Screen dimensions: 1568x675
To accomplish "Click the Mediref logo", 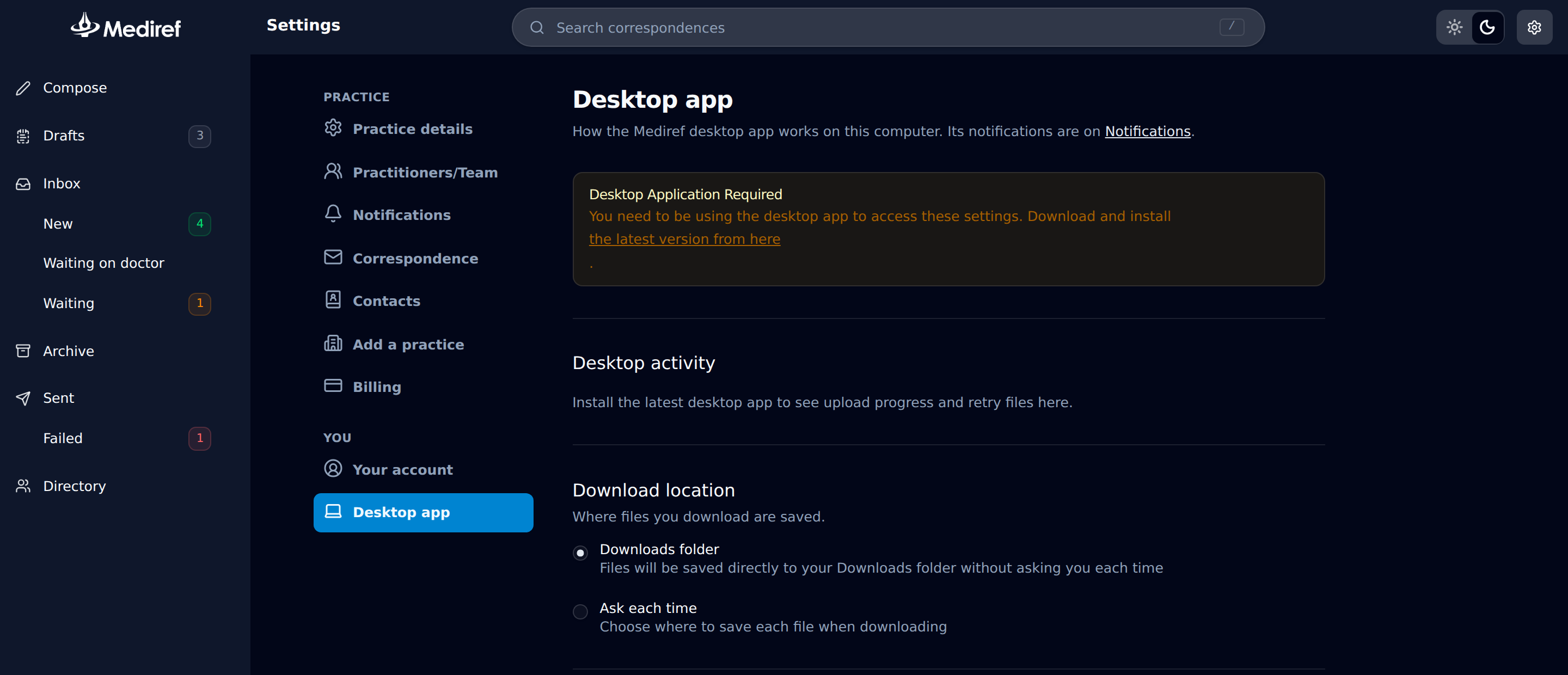I will pos(126,26).
